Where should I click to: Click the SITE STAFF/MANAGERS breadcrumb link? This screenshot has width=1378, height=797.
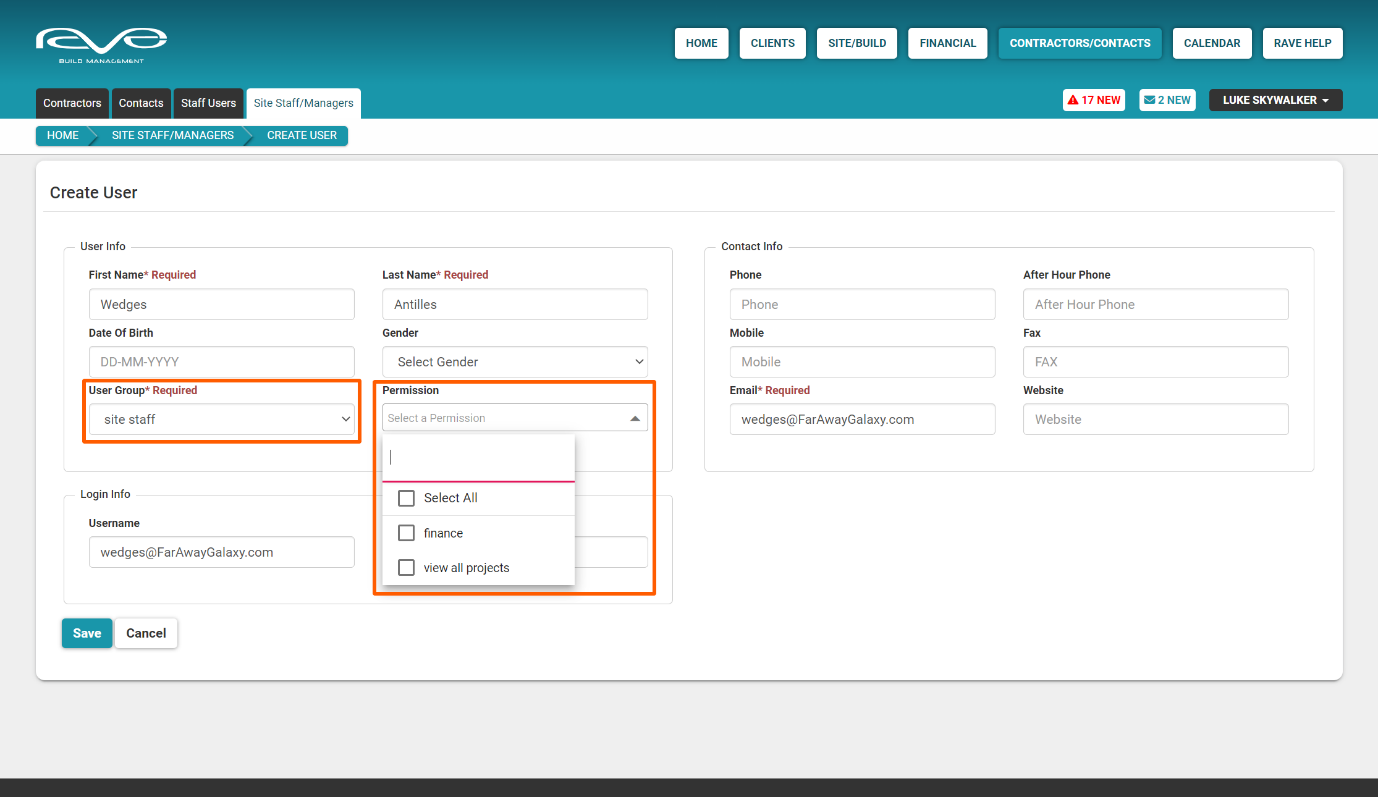[x=172, y=135]
